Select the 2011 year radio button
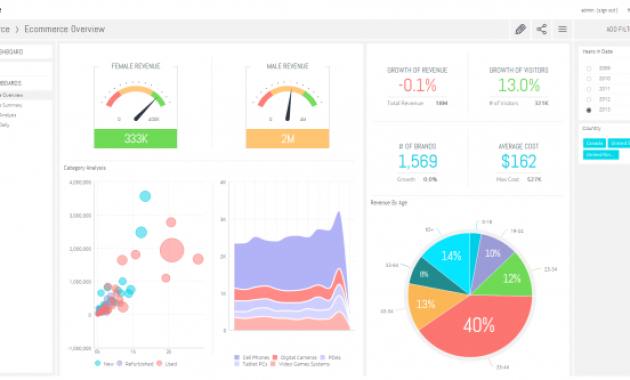 [589, 89]
